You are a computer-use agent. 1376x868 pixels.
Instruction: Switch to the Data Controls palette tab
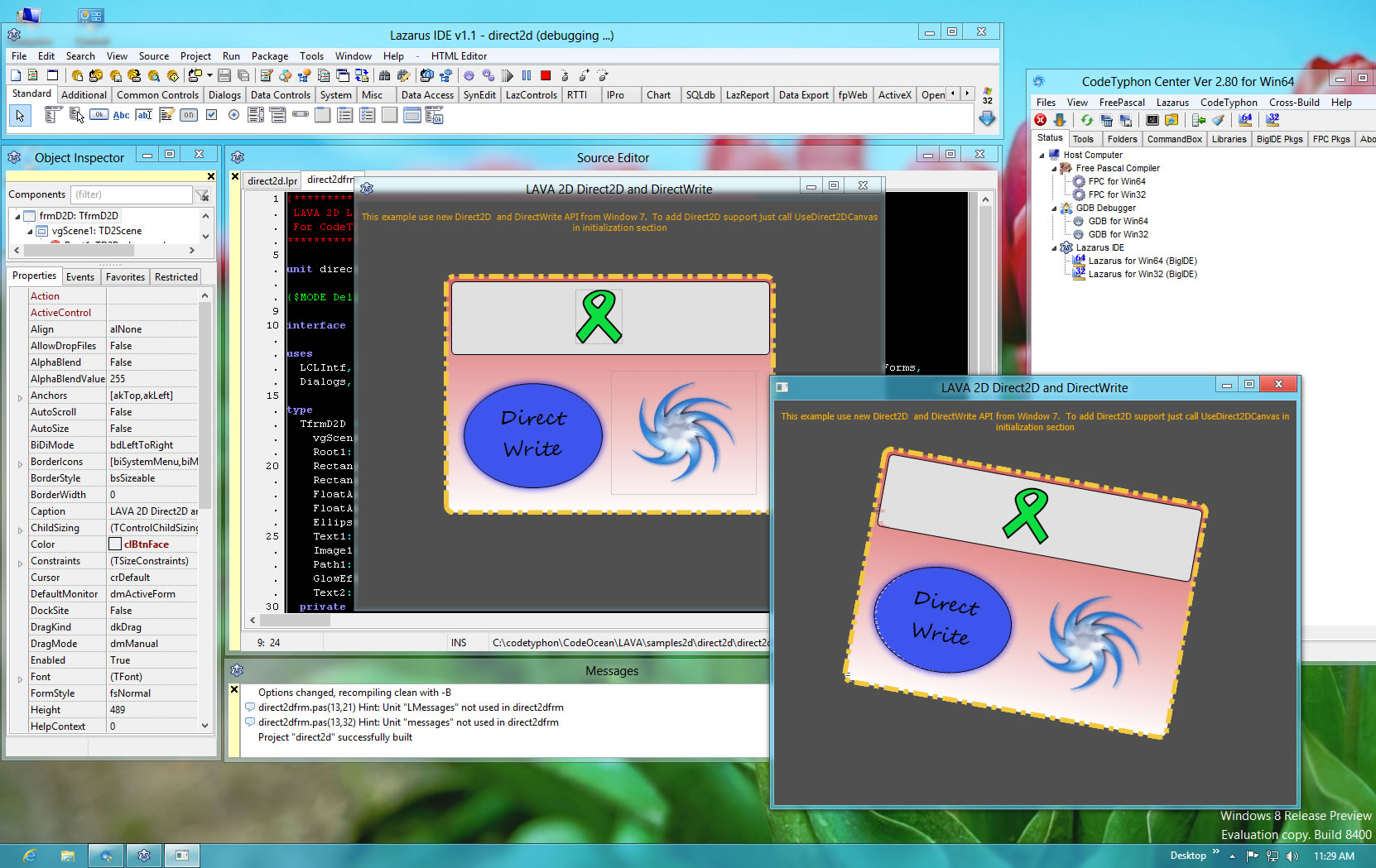[280, 95]
